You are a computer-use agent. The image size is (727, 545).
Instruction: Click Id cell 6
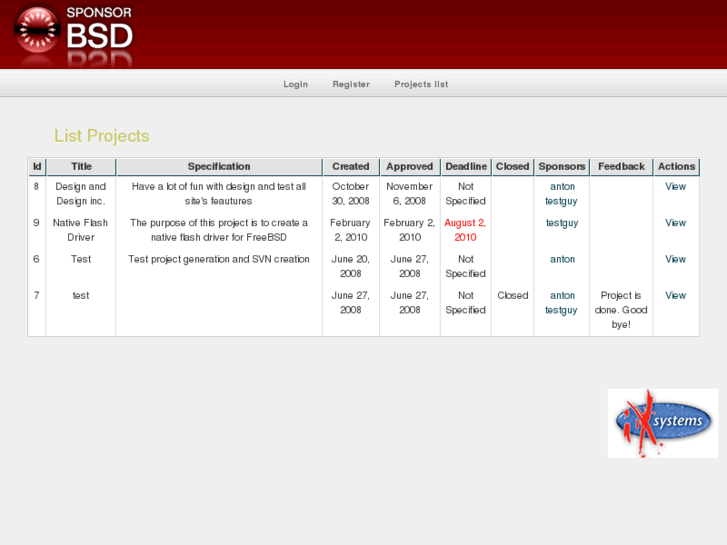[x=37, y=259]
